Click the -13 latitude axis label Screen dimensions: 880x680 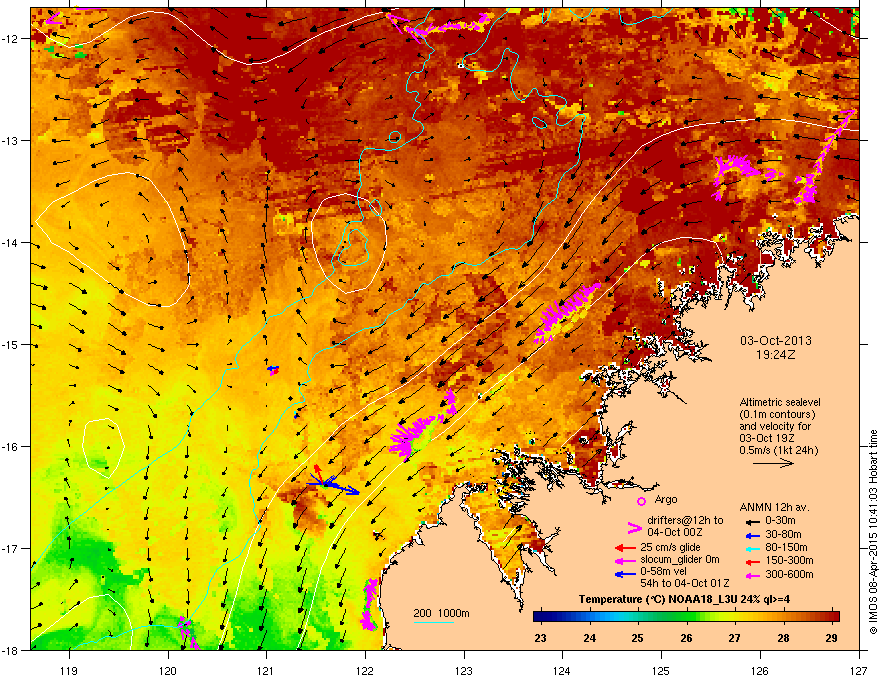[x=11, y=140]
